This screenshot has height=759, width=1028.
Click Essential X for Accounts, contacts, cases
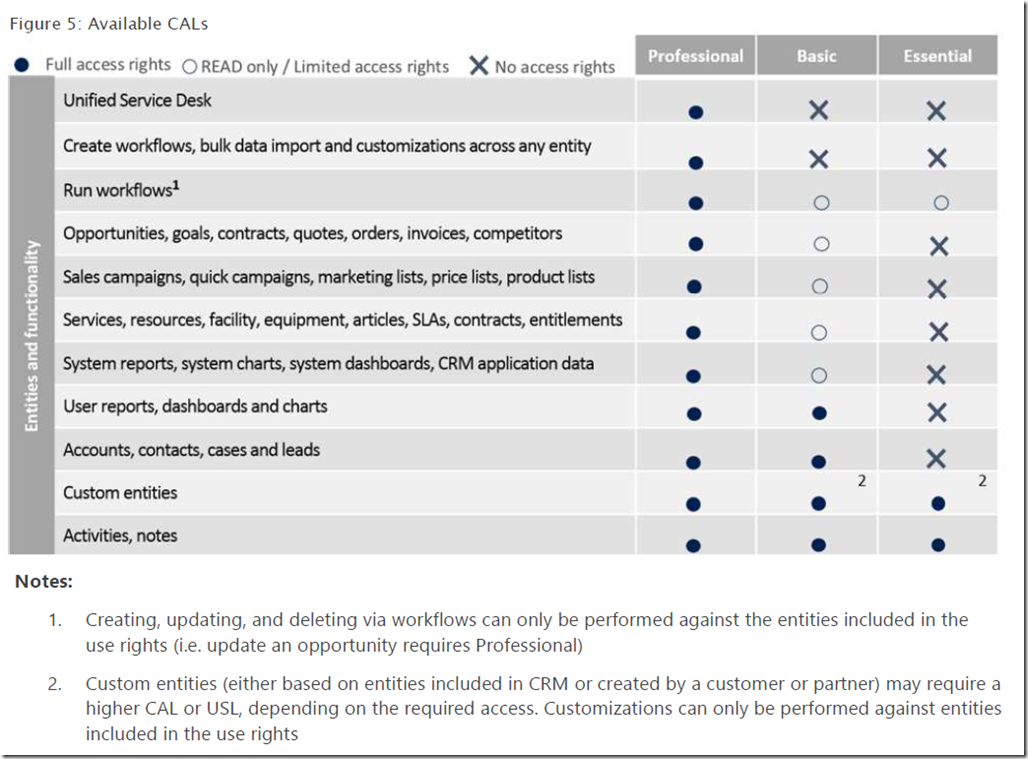936,458
